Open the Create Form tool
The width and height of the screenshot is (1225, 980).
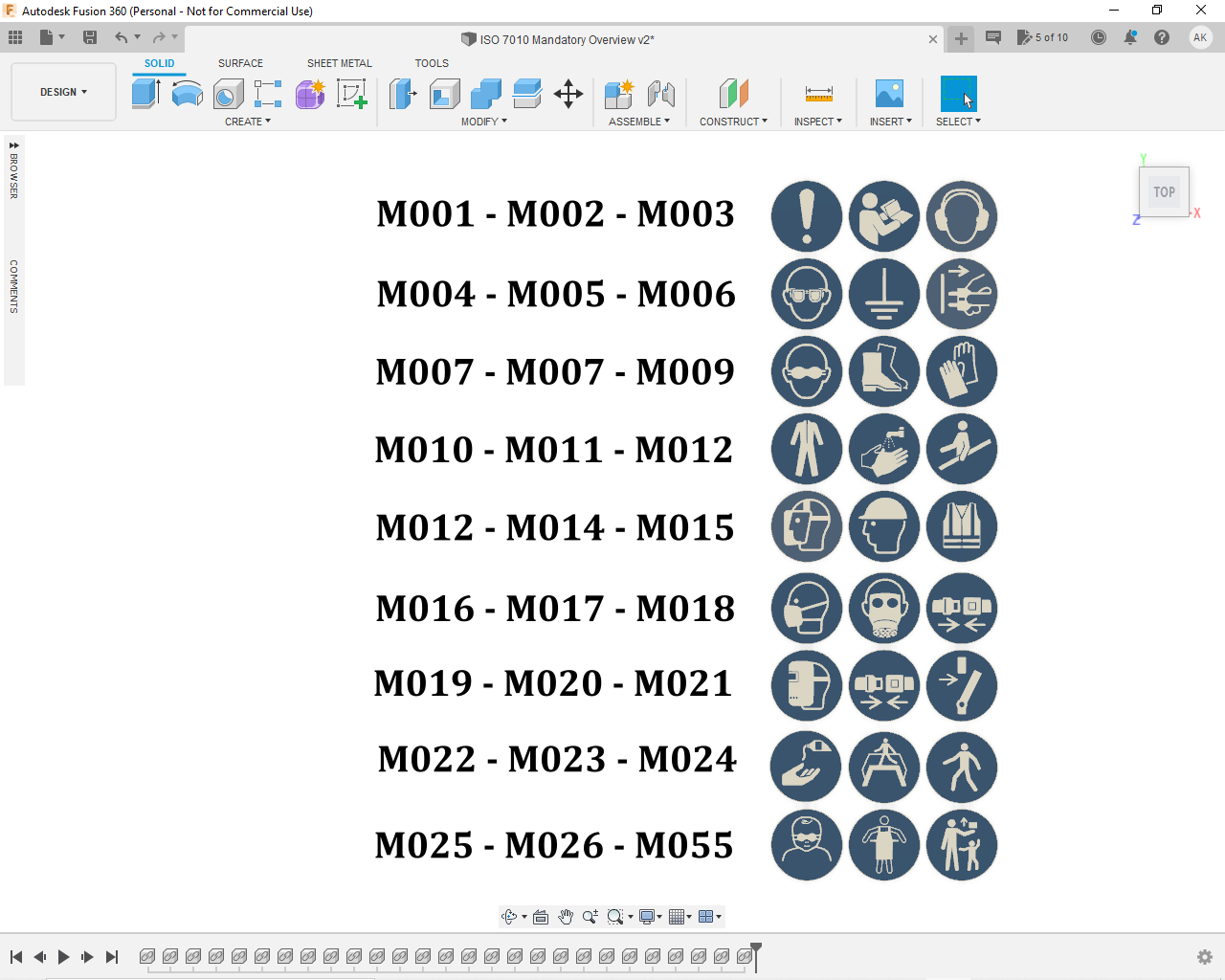point(309,94)
